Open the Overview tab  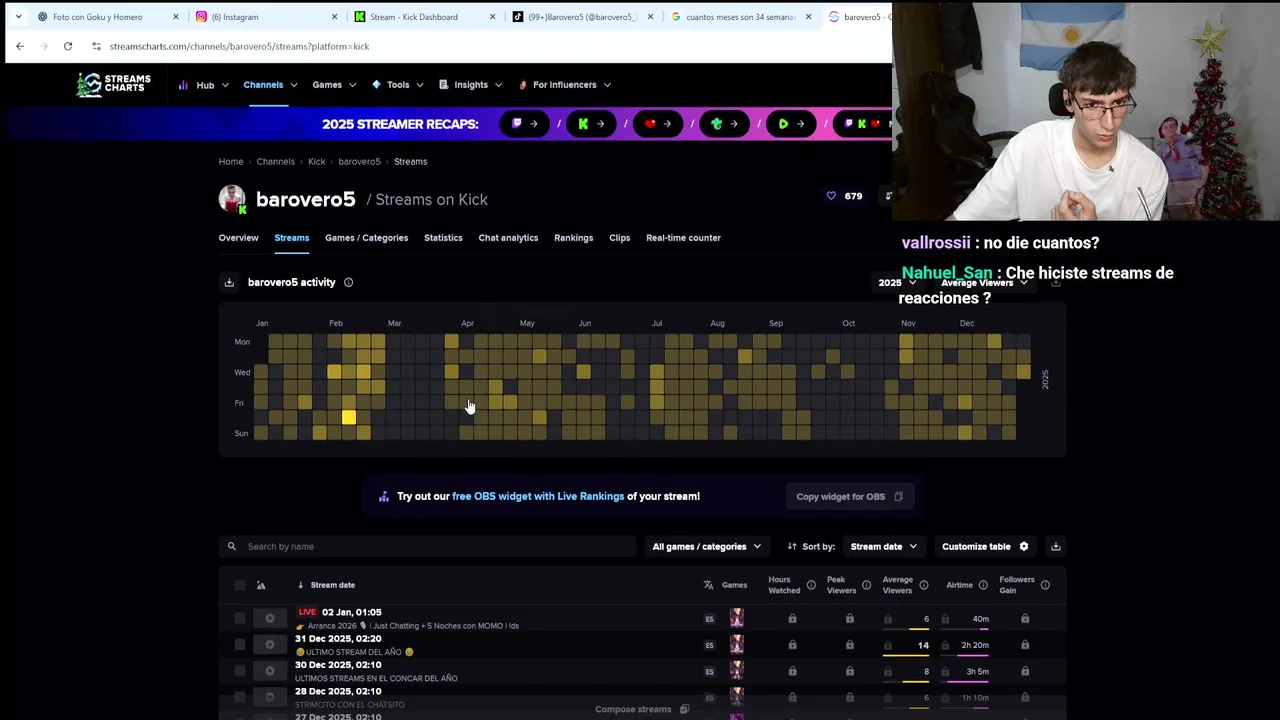[238, 238]
